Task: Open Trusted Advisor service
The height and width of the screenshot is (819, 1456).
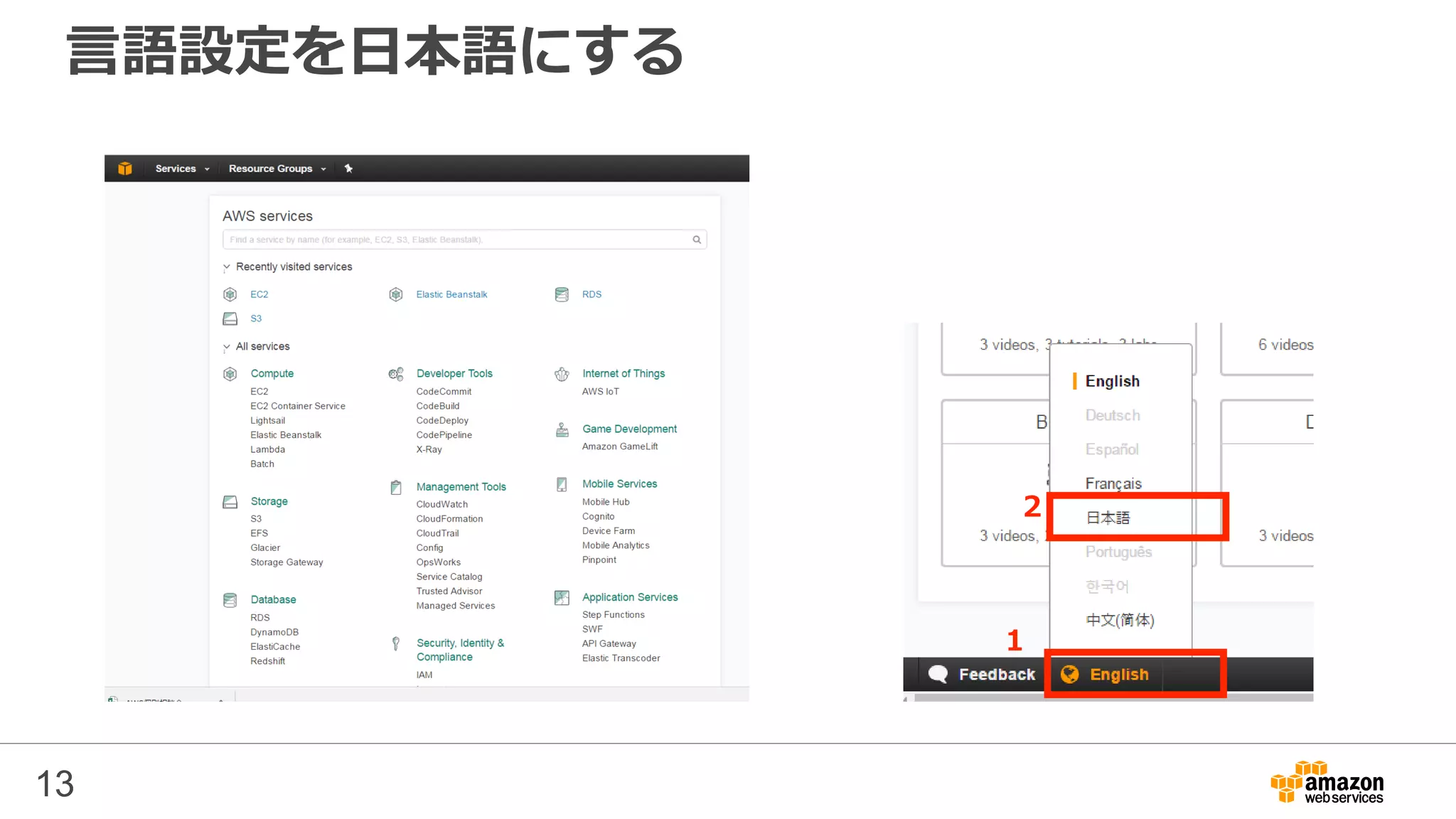Action: click(449, 591)
